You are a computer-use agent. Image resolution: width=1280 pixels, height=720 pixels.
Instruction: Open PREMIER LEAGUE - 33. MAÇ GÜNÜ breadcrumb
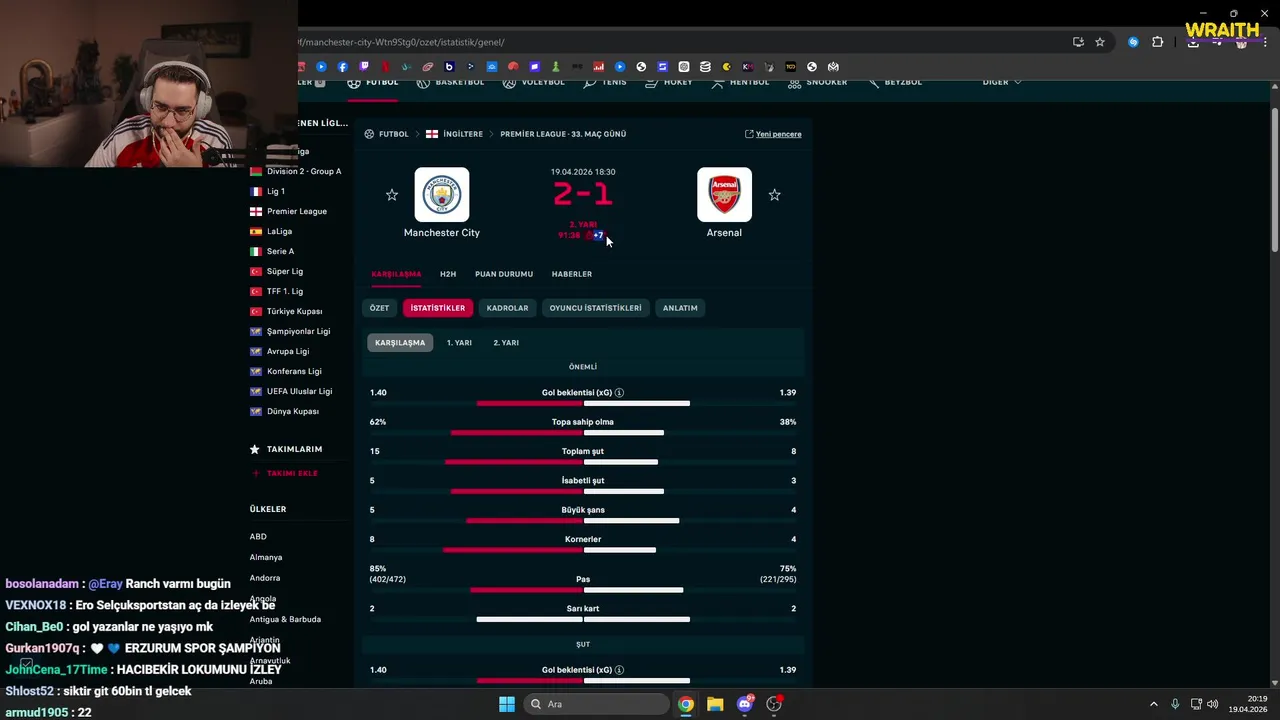563,134
